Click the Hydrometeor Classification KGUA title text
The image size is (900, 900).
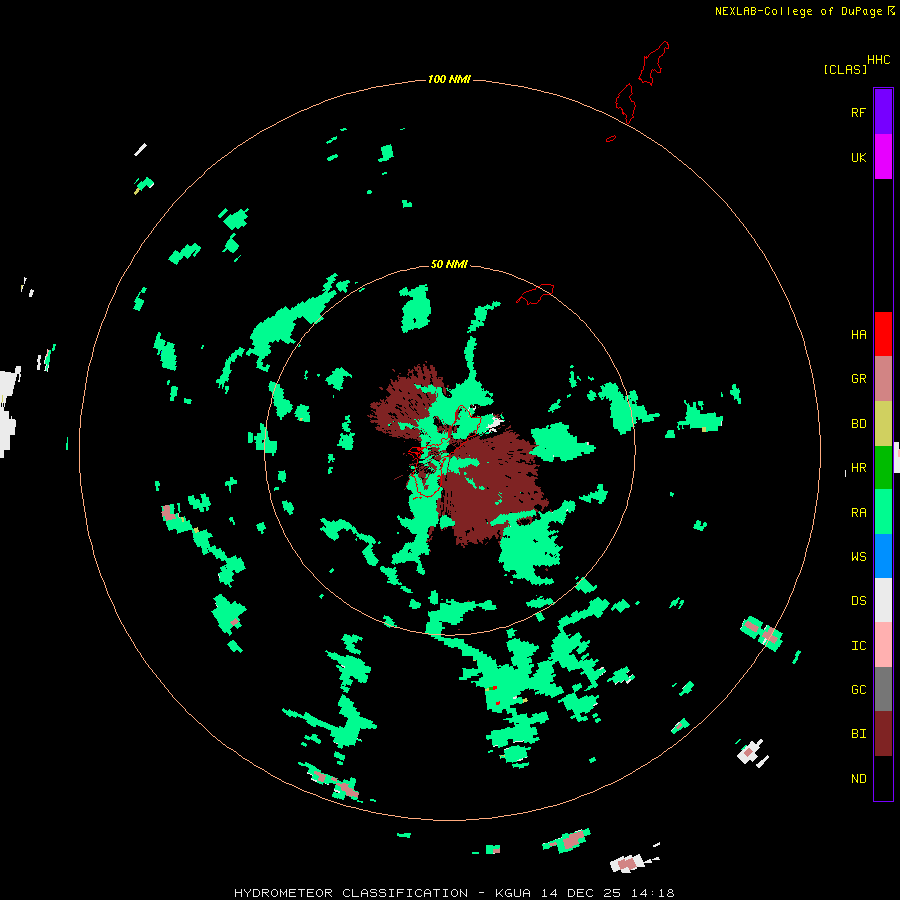click(454, 893)
